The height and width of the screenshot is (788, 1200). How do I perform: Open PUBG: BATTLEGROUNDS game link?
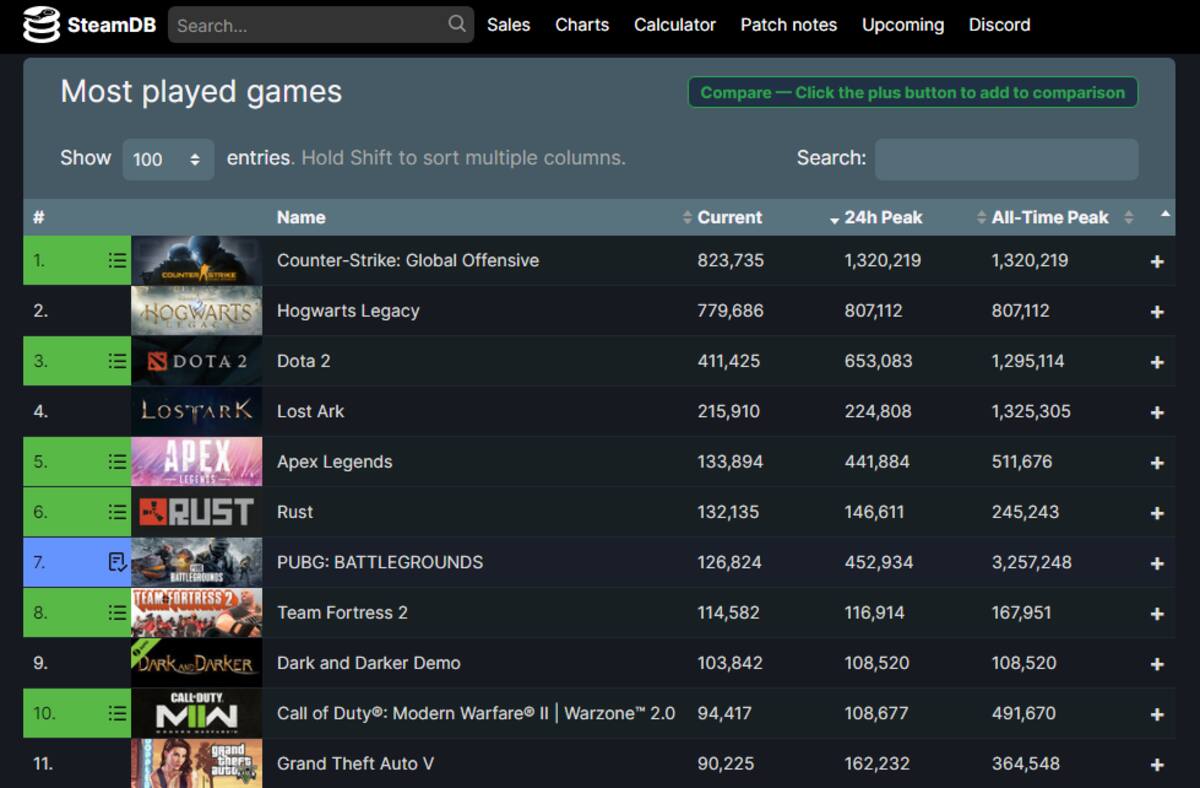click(x=380, y=562)
